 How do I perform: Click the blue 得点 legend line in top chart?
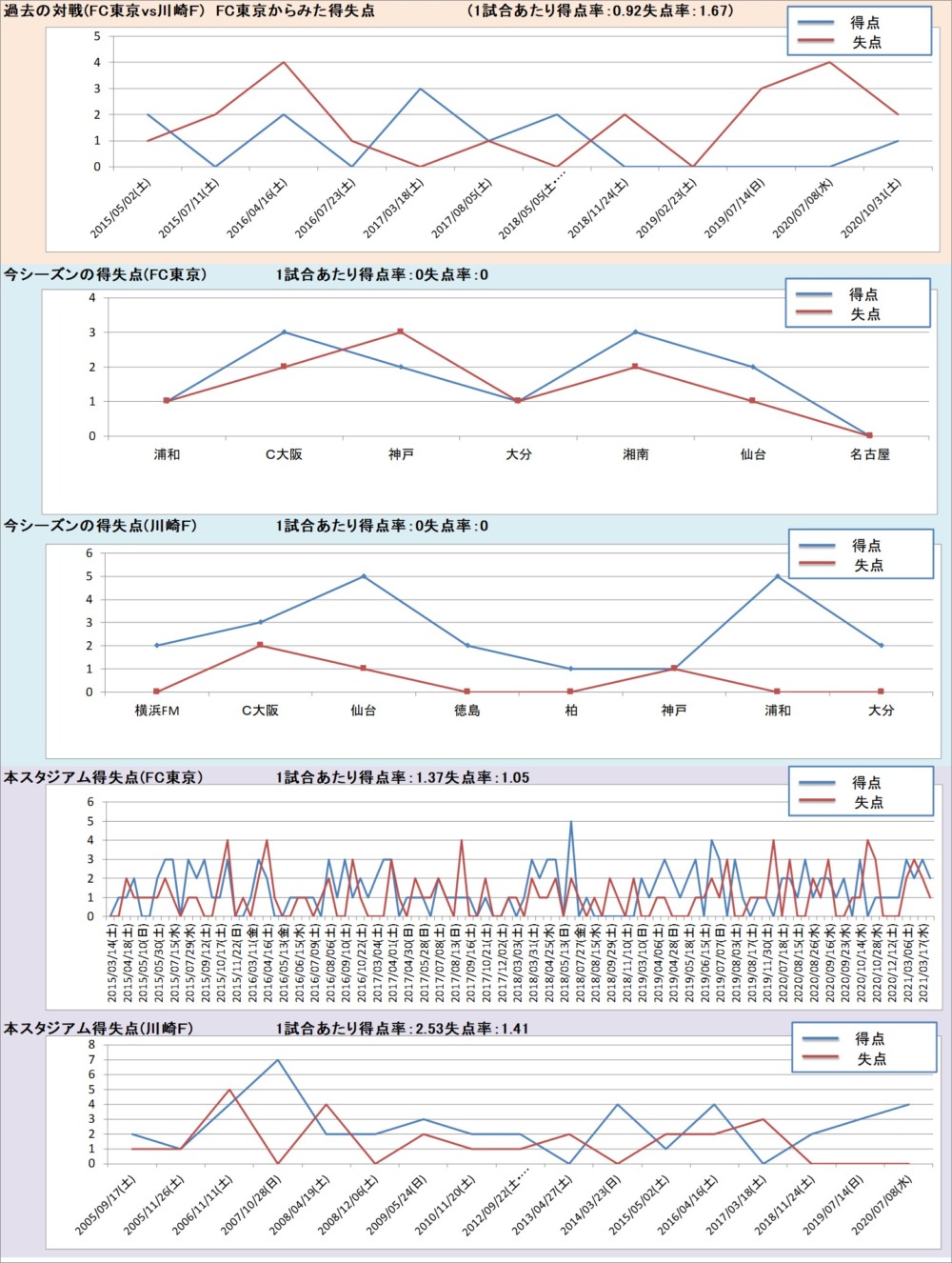click(x=819, y=22)
